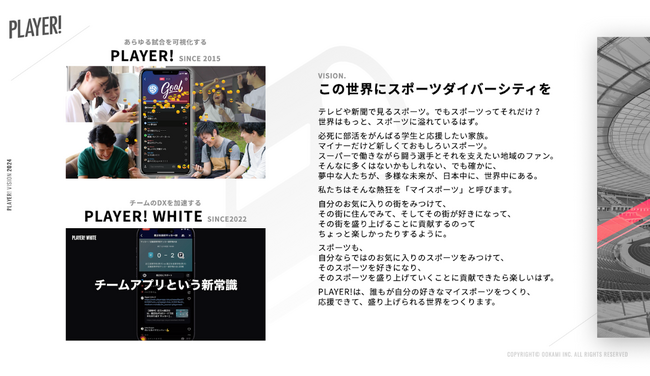The image size is (650, 376).
Task: Click the line beginning 'その街に住んでみて'
Action: click(415, 214)
